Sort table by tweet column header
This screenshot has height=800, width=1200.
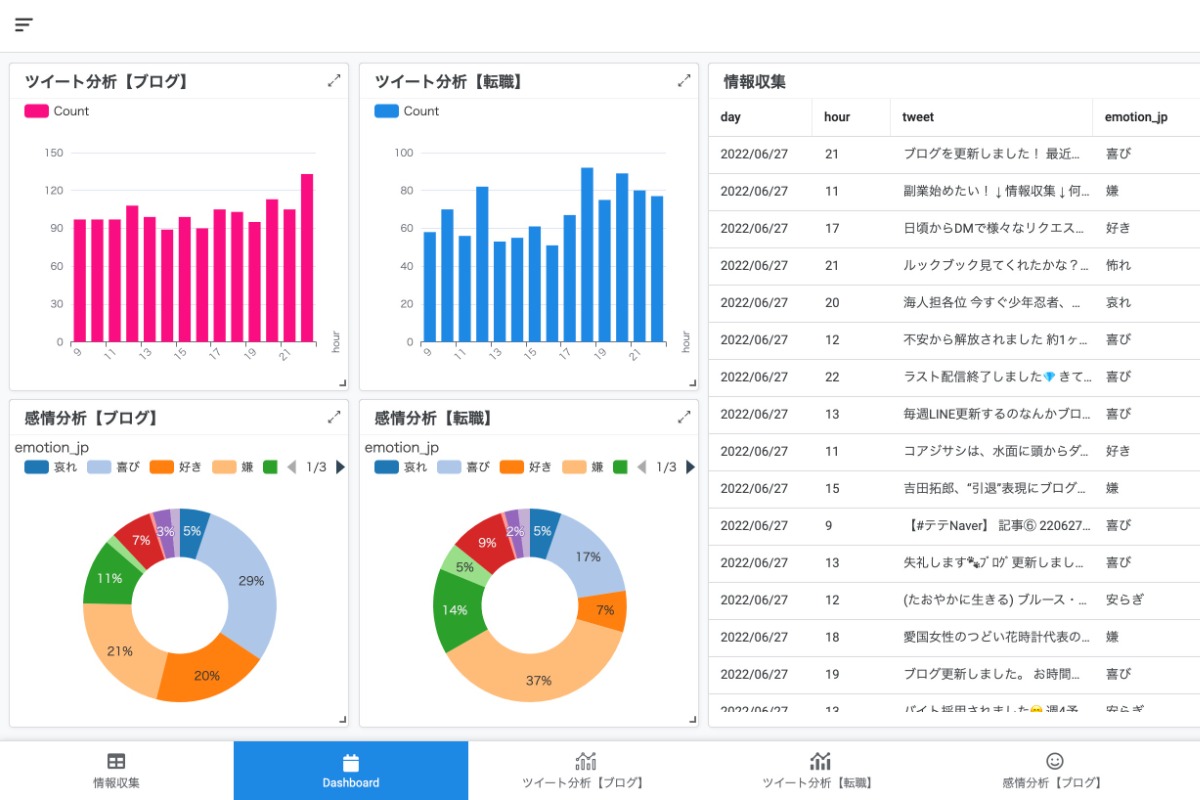coord(991,117)
